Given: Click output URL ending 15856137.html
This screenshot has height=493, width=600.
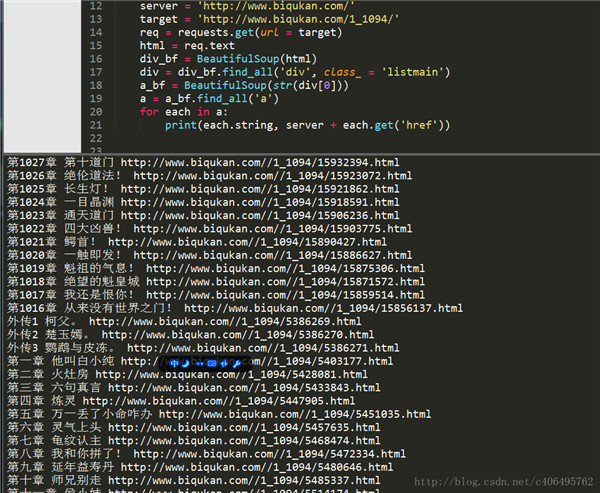Looking at the screenshot, I should [323, 309].
